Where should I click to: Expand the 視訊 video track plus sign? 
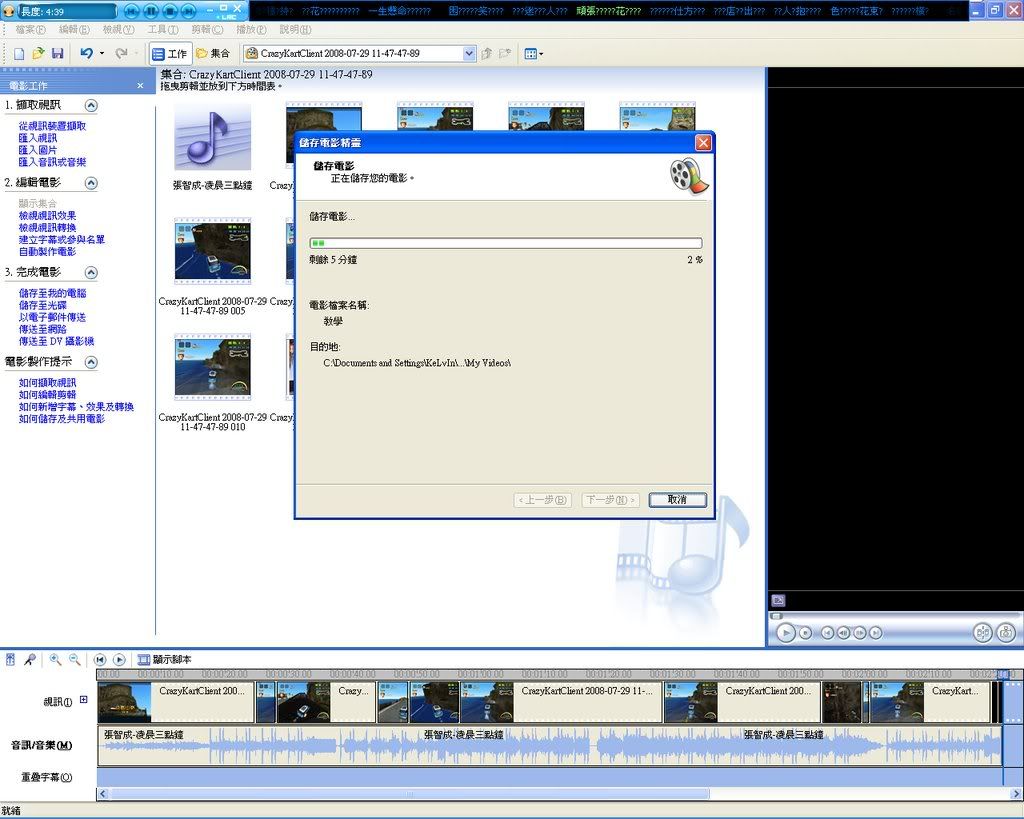84,700
